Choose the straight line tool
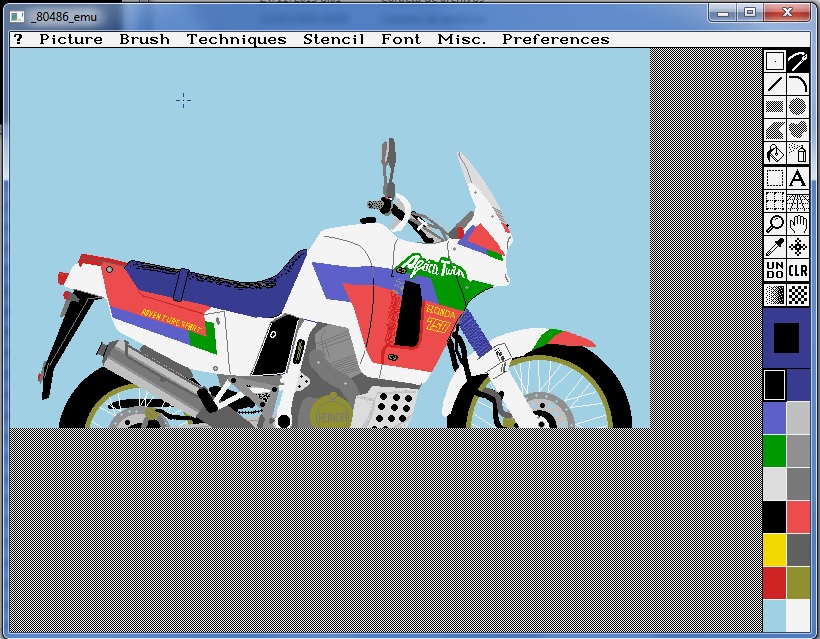Image resolution: width=820 pixels, height=639 pixels. (x=775, y=84)
